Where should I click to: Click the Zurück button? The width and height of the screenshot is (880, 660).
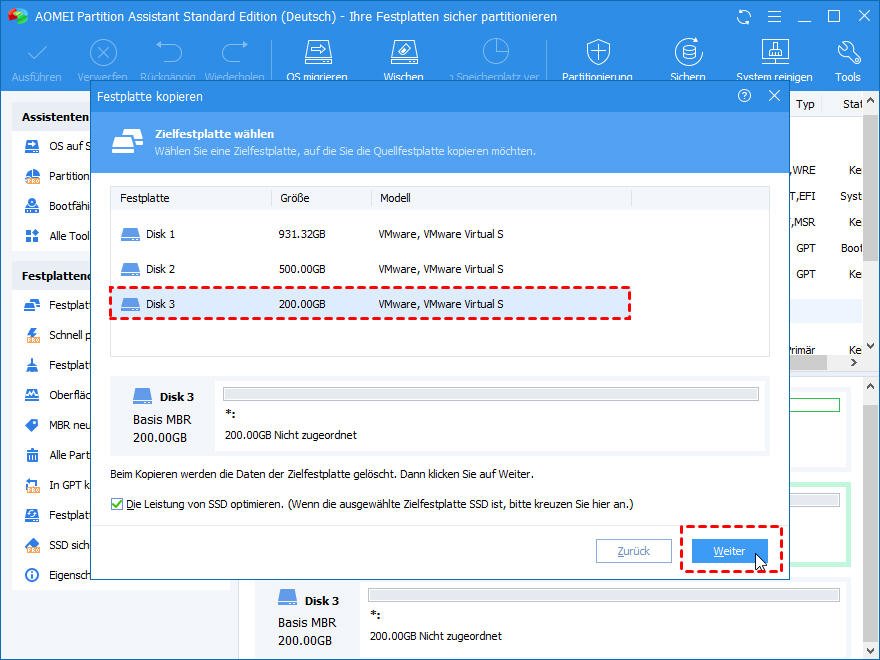click(x=634, y=551)
